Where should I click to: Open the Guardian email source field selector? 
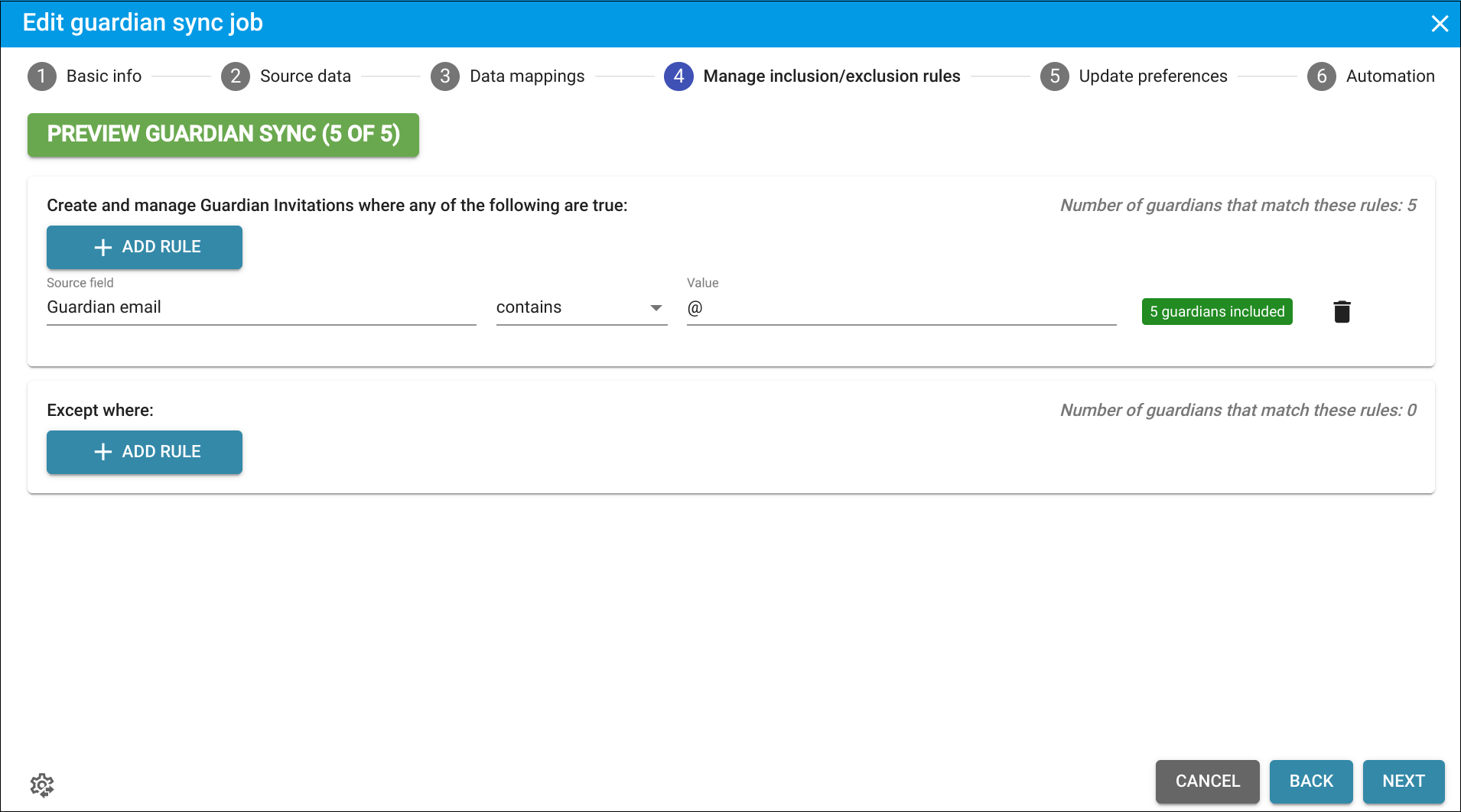coord(262,307)
